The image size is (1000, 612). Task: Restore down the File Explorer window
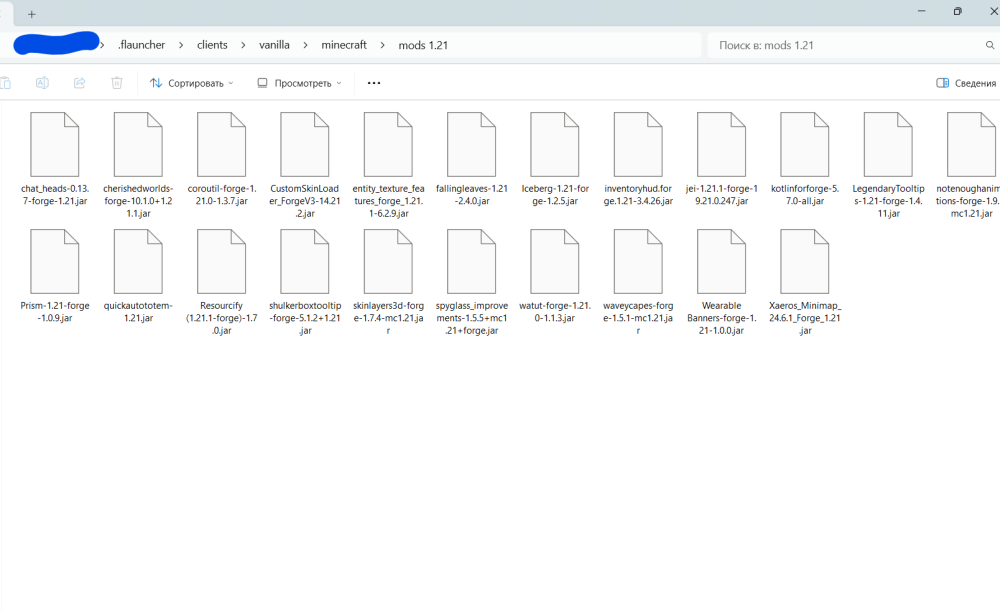[957, 11]
